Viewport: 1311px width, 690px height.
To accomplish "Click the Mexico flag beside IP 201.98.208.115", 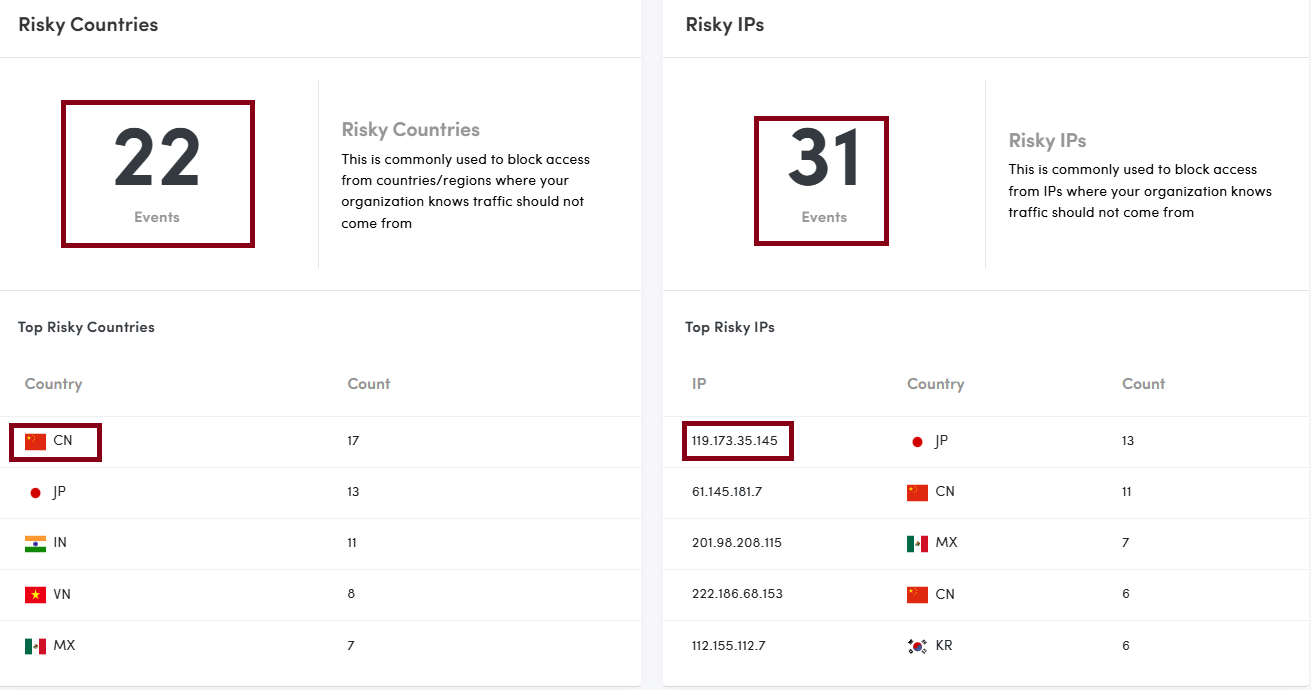I will (918, 543).
